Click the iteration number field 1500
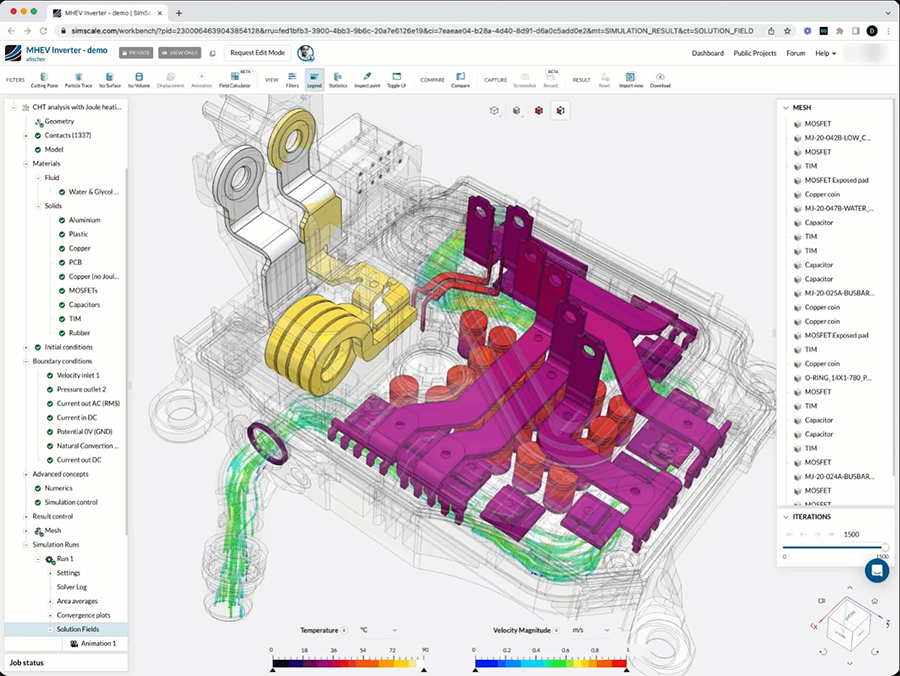Screen dimensions: 900x676 tap(851, 534)
